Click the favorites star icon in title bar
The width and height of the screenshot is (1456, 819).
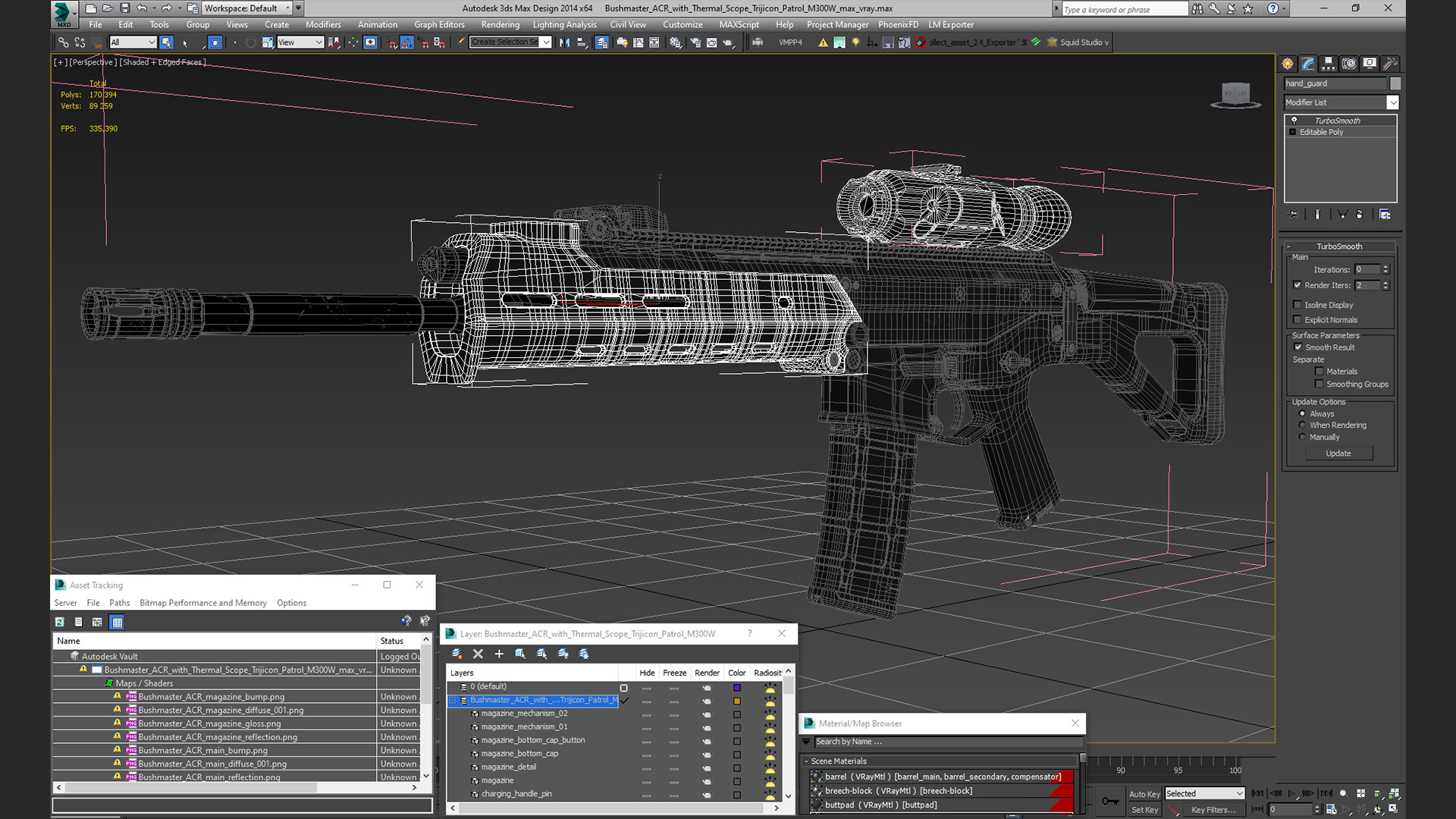[x=1248, y=8]
